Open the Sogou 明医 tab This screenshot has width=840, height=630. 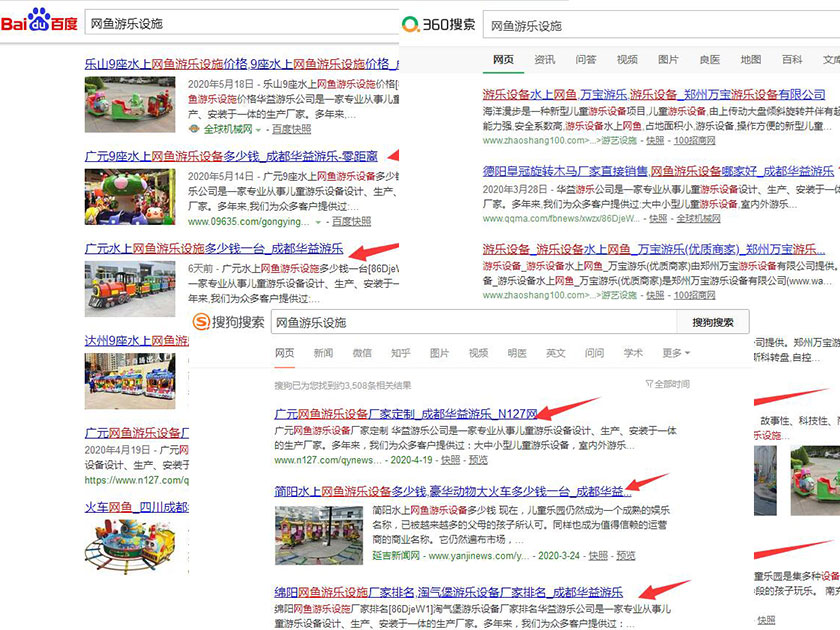click(x=517, y=353)
